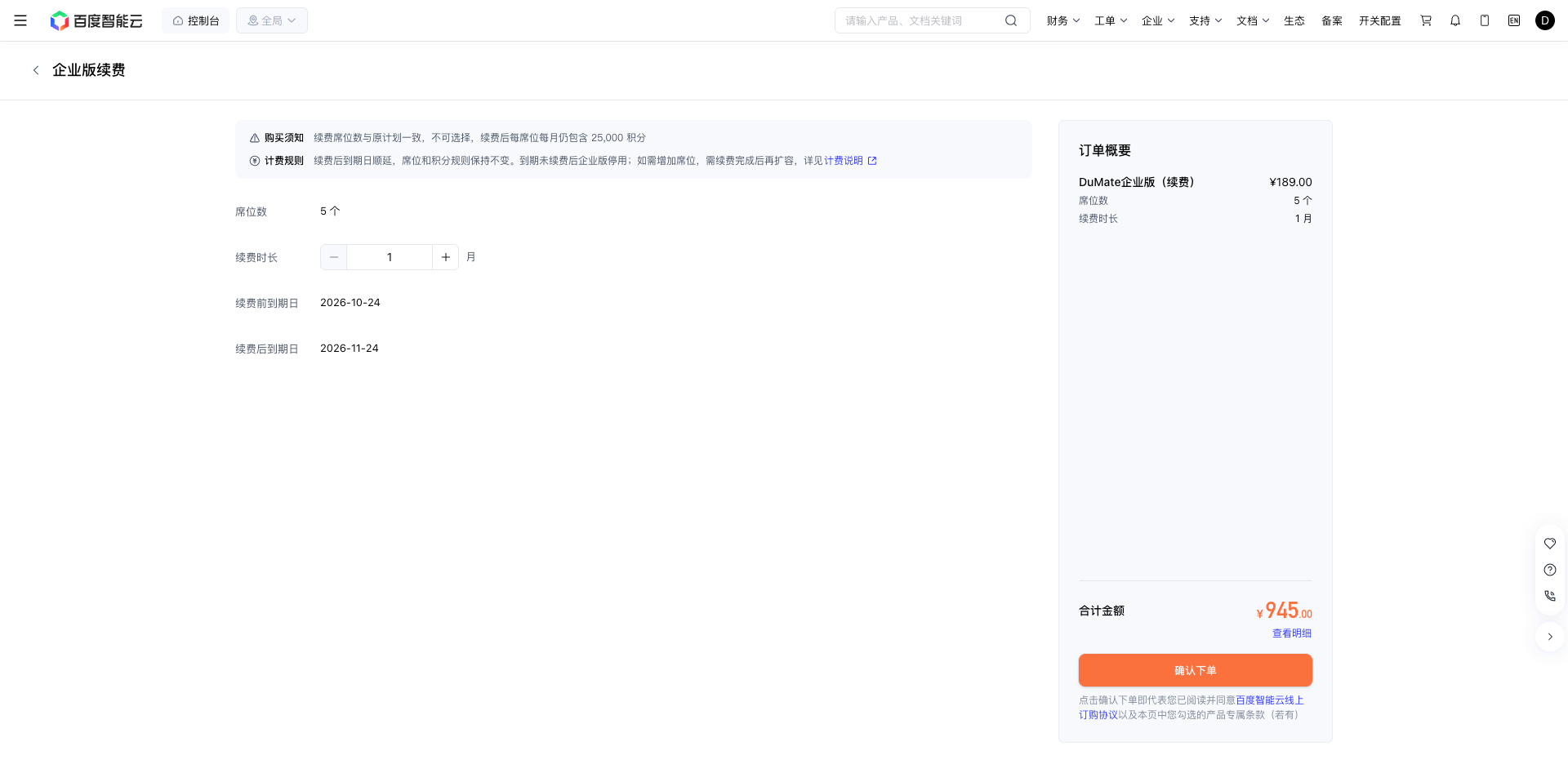Screen dimensions: 1568x782
Task: Open the help question-mark floating icon
Action: tap(1550, 570)
